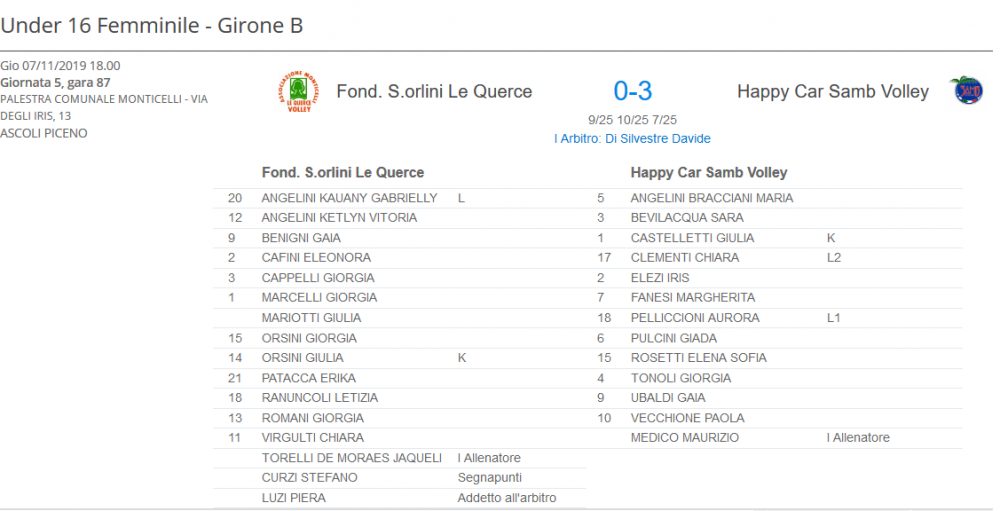Click the Happy Car Samb Volley logo
1000x511 pixels.
(968, 91)
